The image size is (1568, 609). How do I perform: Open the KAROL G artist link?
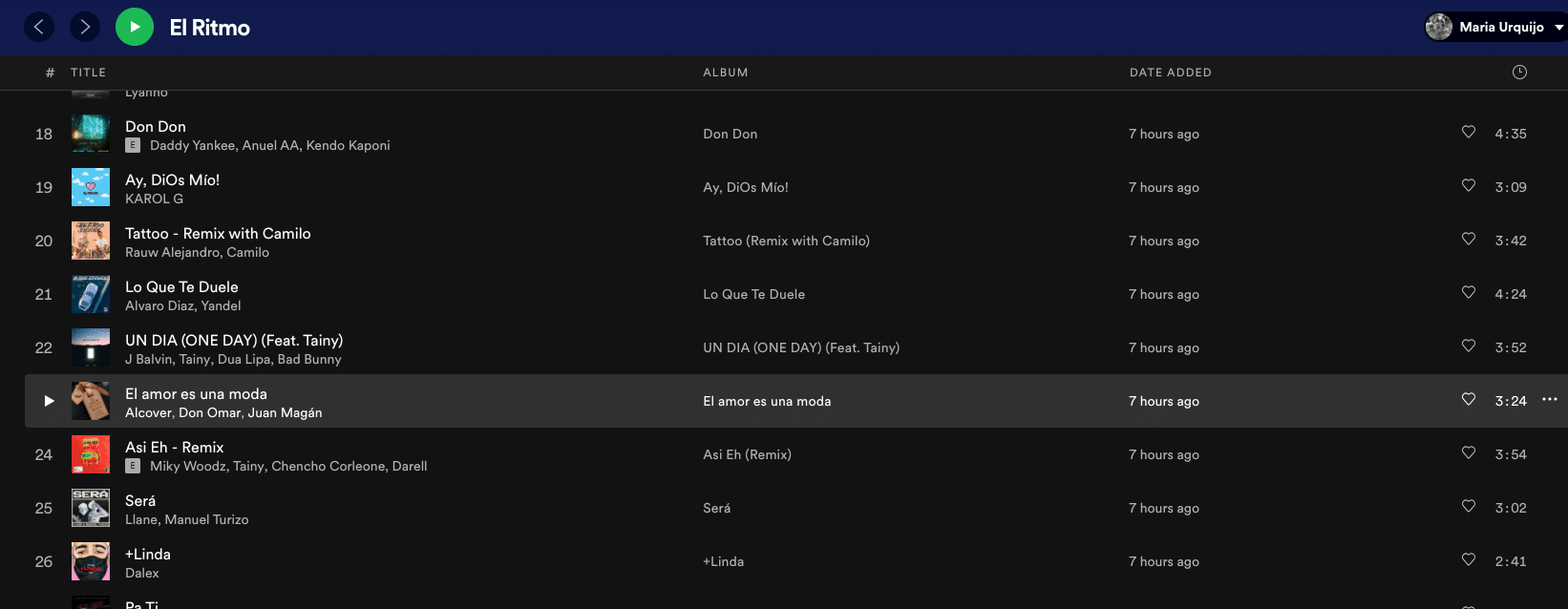(154, 199)
